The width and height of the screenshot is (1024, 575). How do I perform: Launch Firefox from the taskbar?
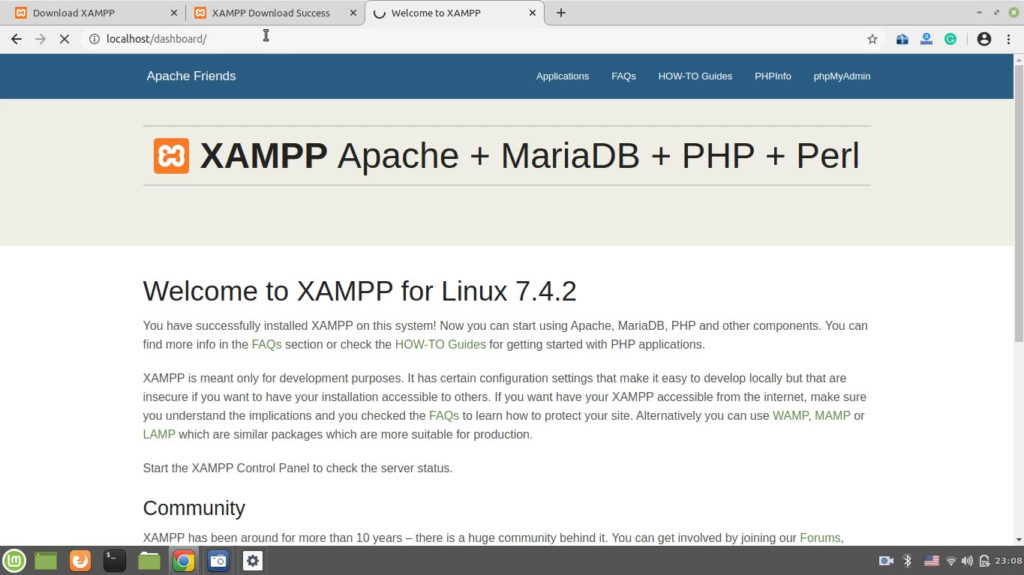point(80,561)
